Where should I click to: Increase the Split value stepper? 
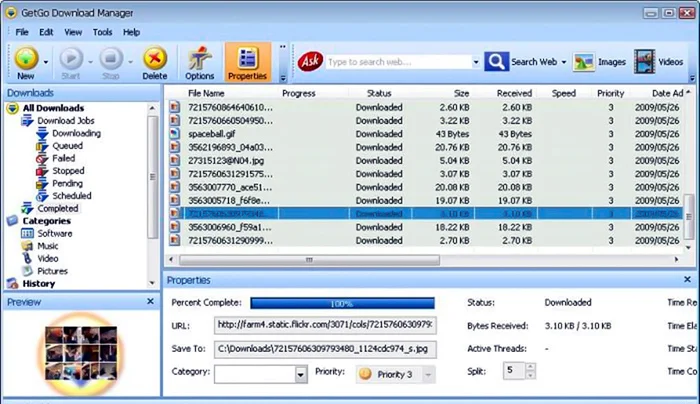point(530,367)
